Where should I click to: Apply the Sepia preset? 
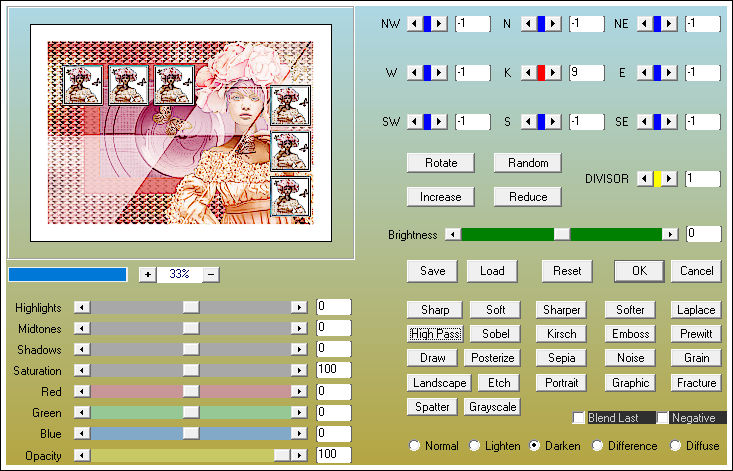(x=561, y=358)
